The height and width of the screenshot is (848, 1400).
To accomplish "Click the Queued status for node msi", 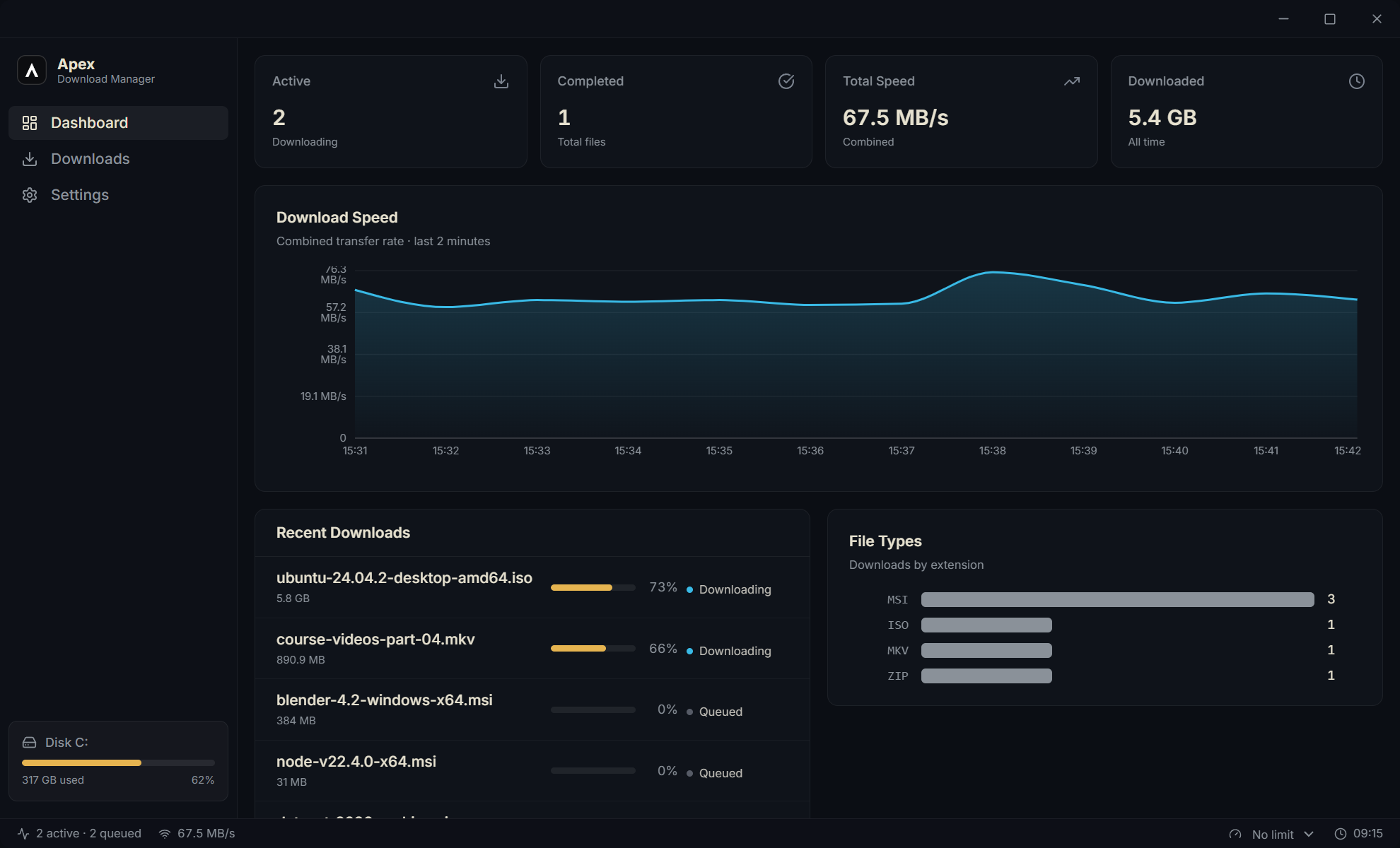I will point(715,773).
